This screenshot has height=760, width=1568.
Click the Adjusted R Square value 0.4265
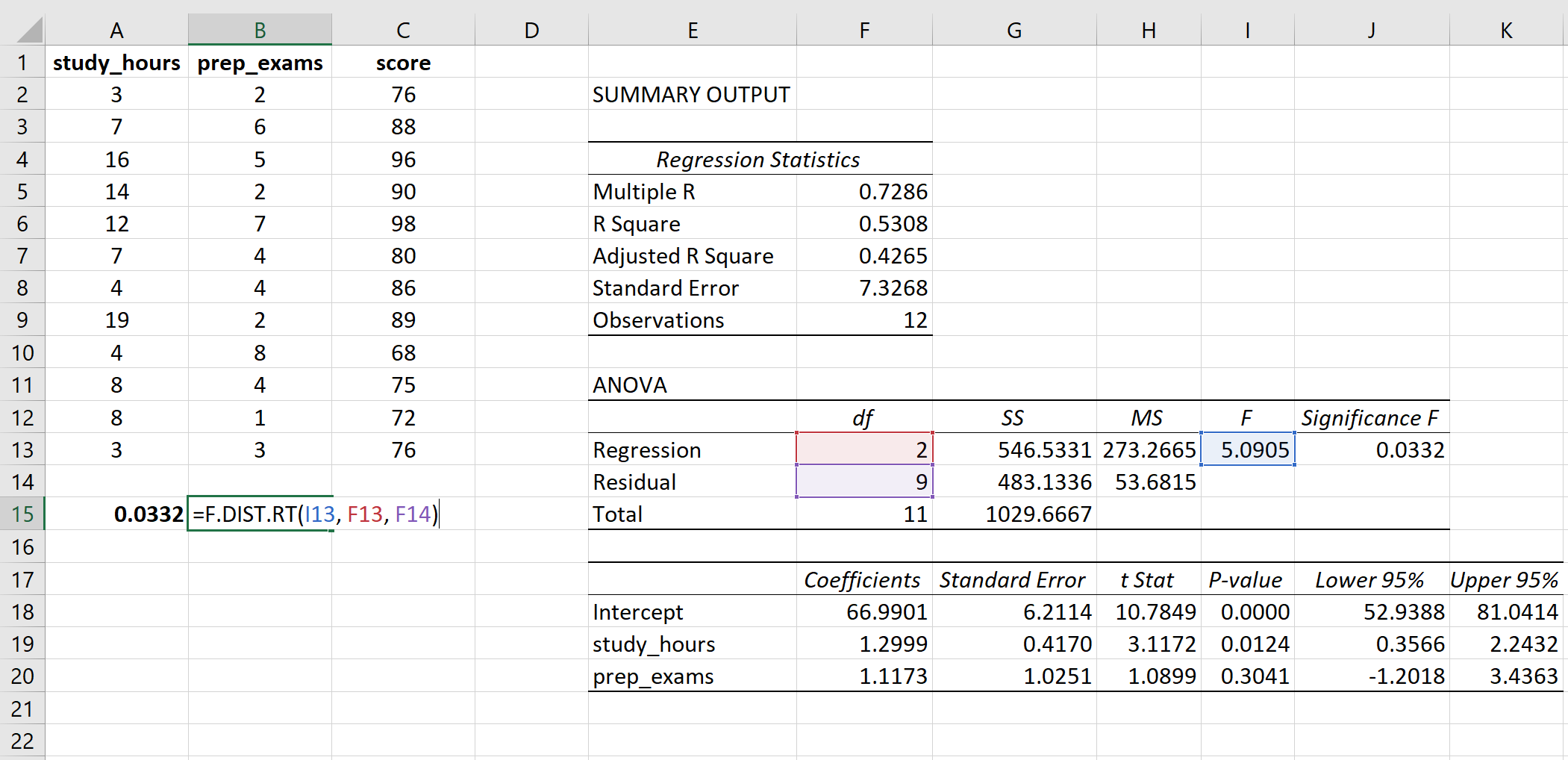(864, 255)
